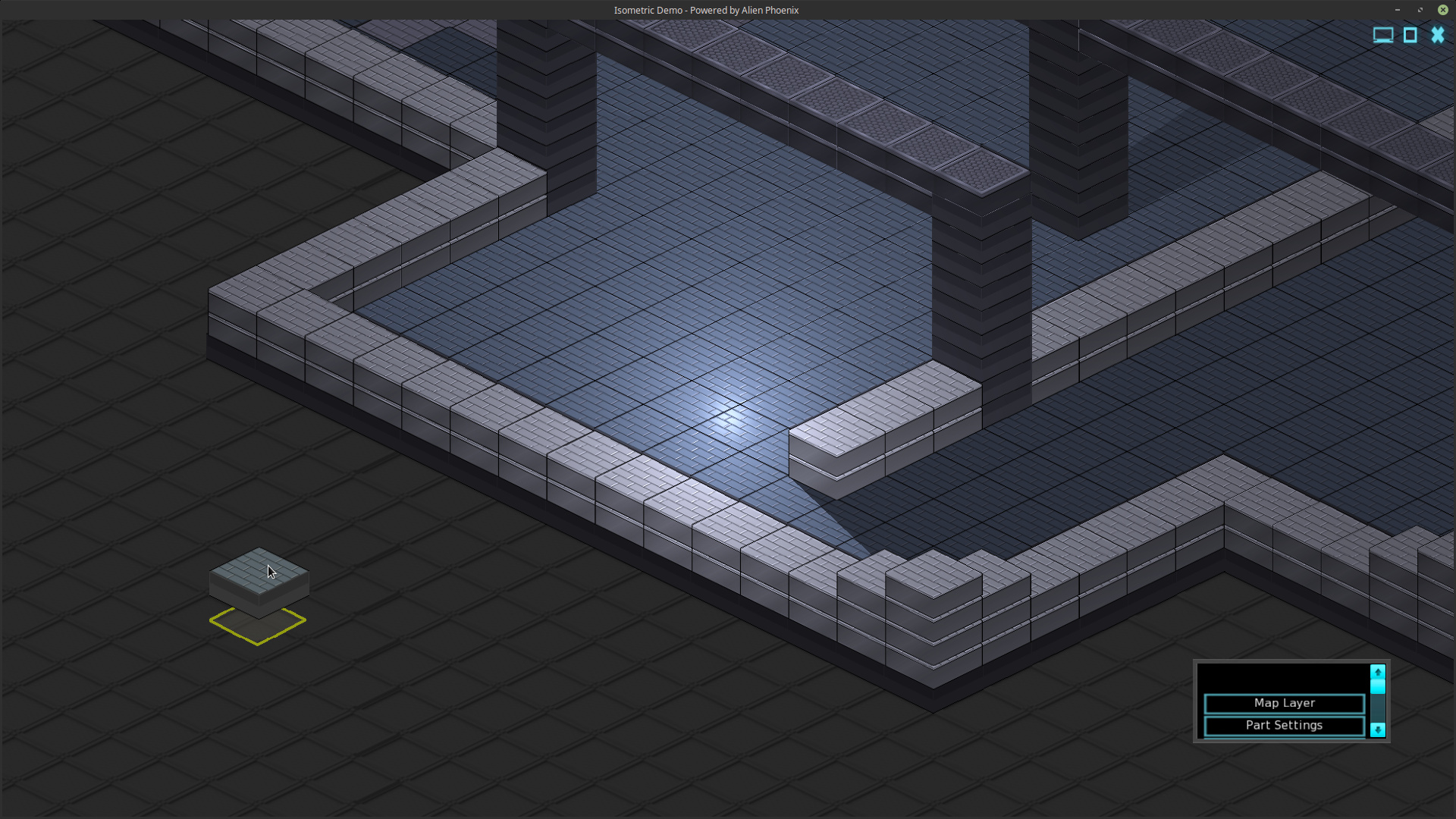Restore the window using the title bar resize icon
The image size is (1456, 819).
1420,10
